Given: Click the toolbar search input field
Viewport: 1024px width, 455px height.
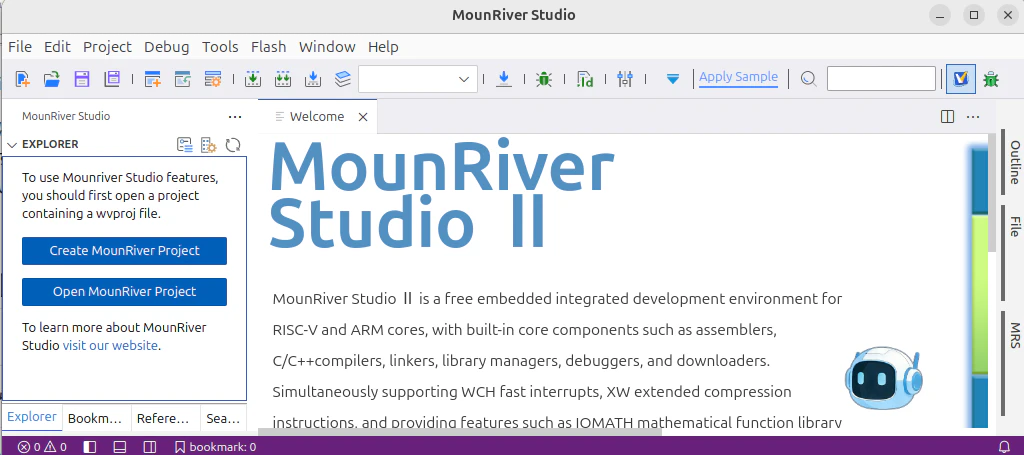Looking at the screenshot, I should (x=882, y=78).
